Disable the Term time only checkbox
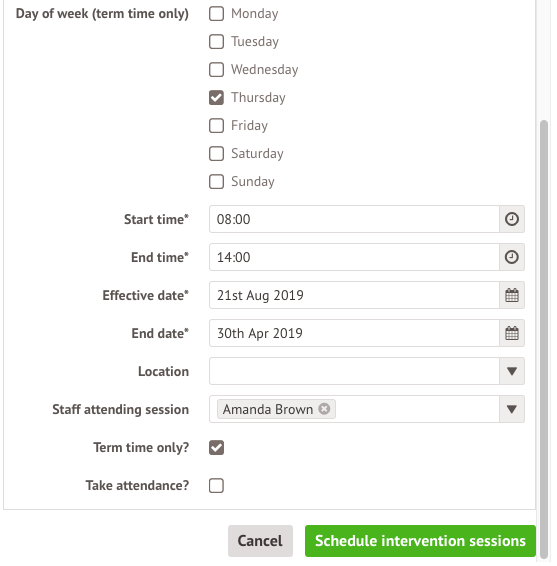 (x=216, y=448)
